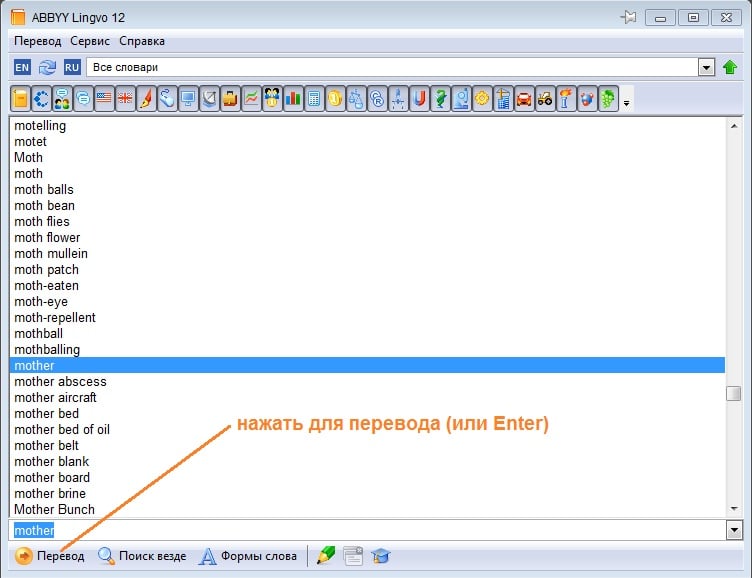Toggle the scales law dictionary
The width and height of the screenshot is (752, 578).
click(x=356, y=99)
